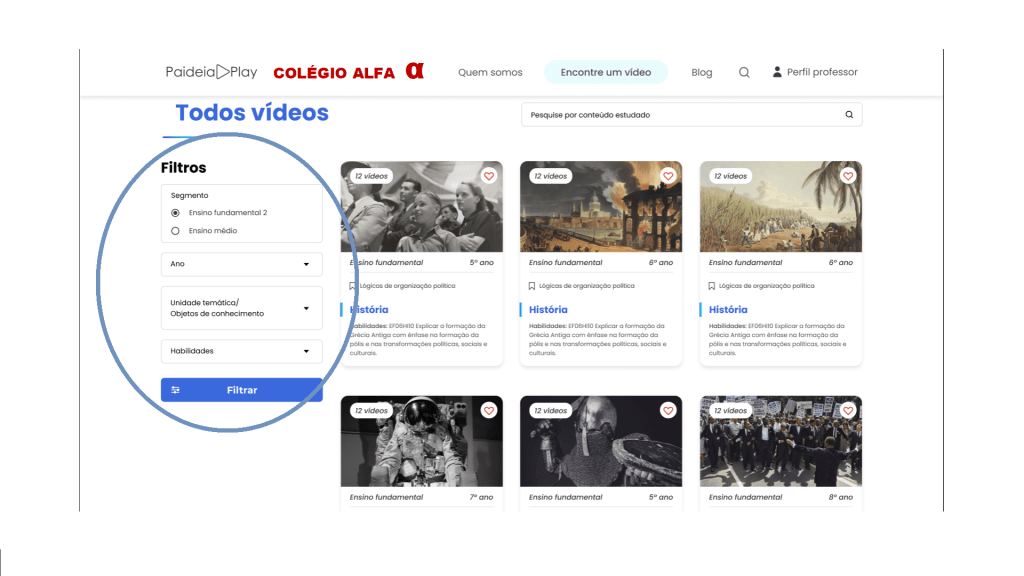This screenshot has width=1024, height=576.
Task: Expand Unidade temática/Objetos de conhecimento dropdown
Action: coord(241,308)
